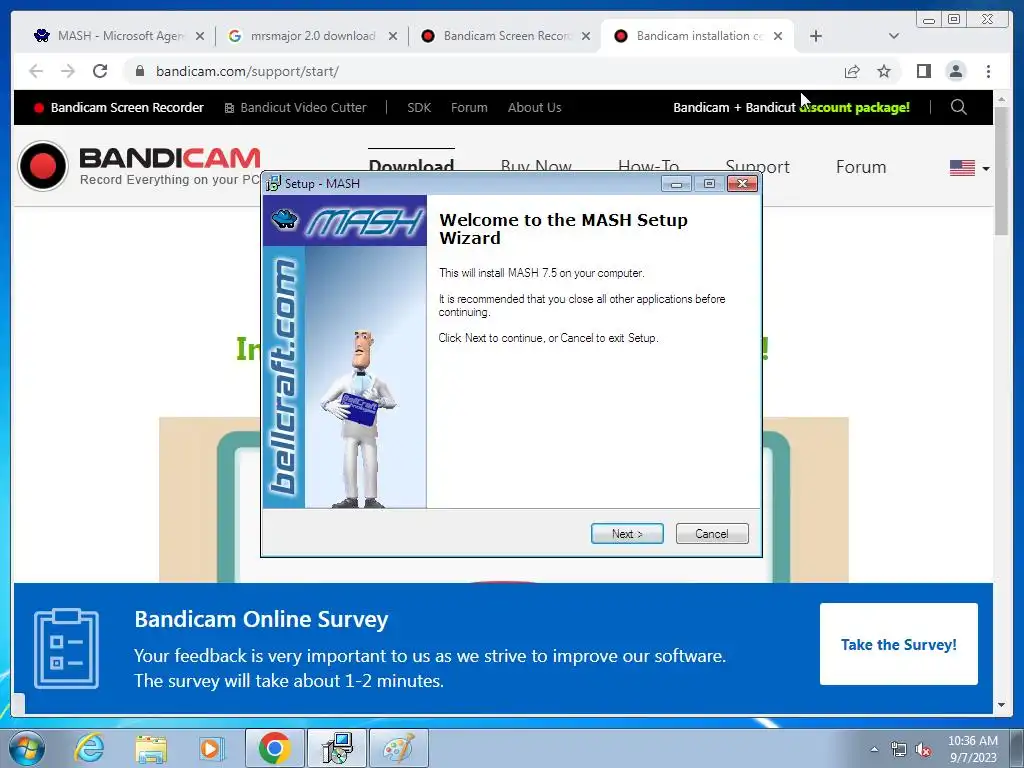The image size is (1024, 768).
Task: Click the Take the Survey! button
Action: point(899,645)
